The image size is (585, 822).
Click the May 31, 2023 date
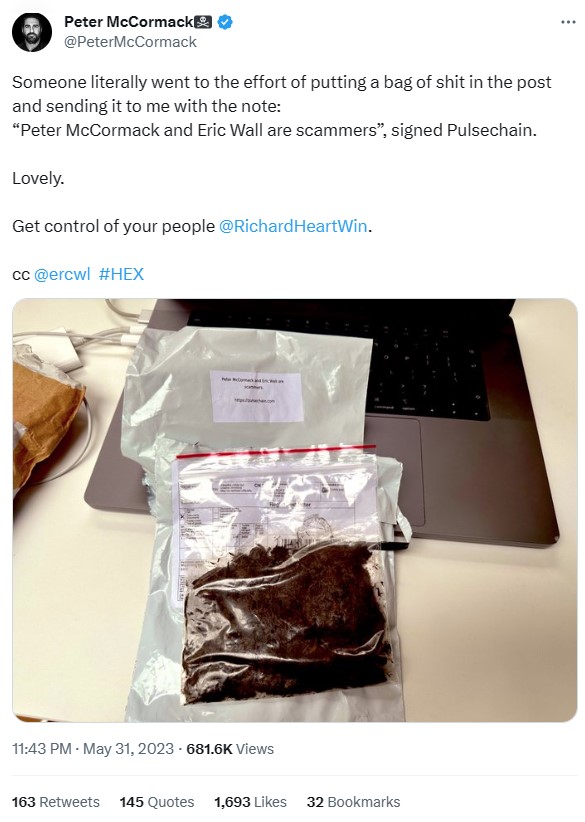128,749
